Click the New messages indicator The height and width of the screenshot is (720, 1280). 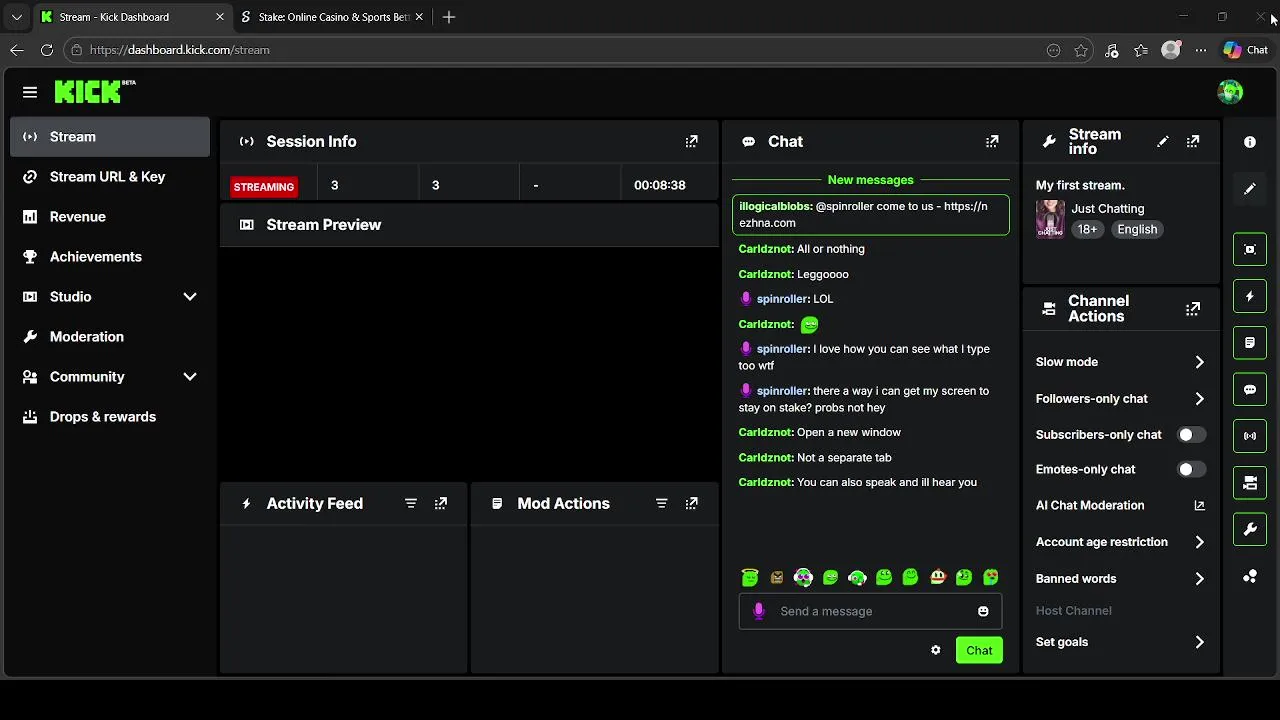pyautogui.click(x=870, y=180)
